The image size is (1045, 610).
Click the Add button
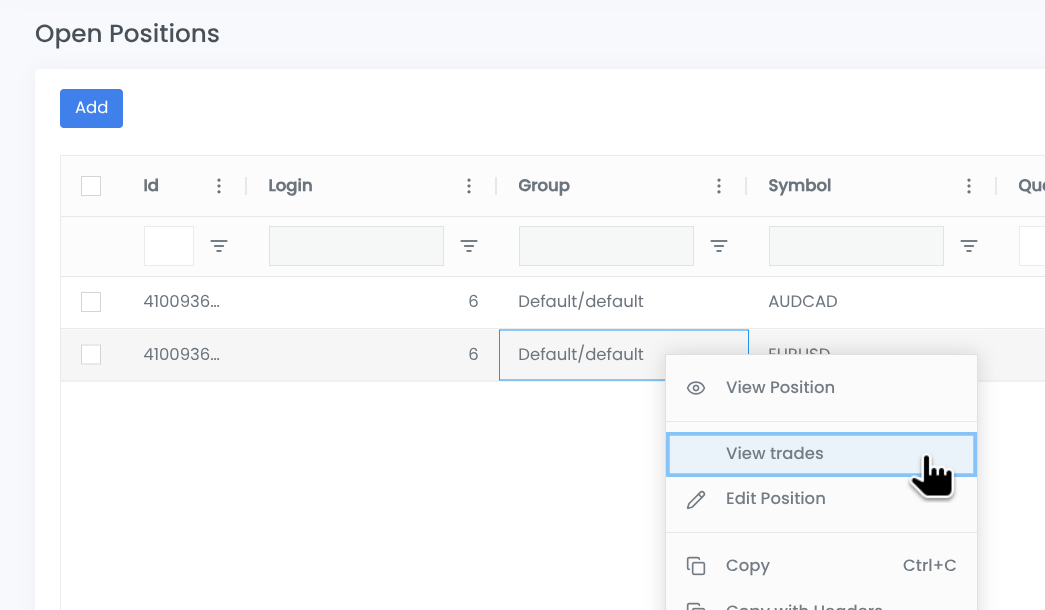[91, 108]
